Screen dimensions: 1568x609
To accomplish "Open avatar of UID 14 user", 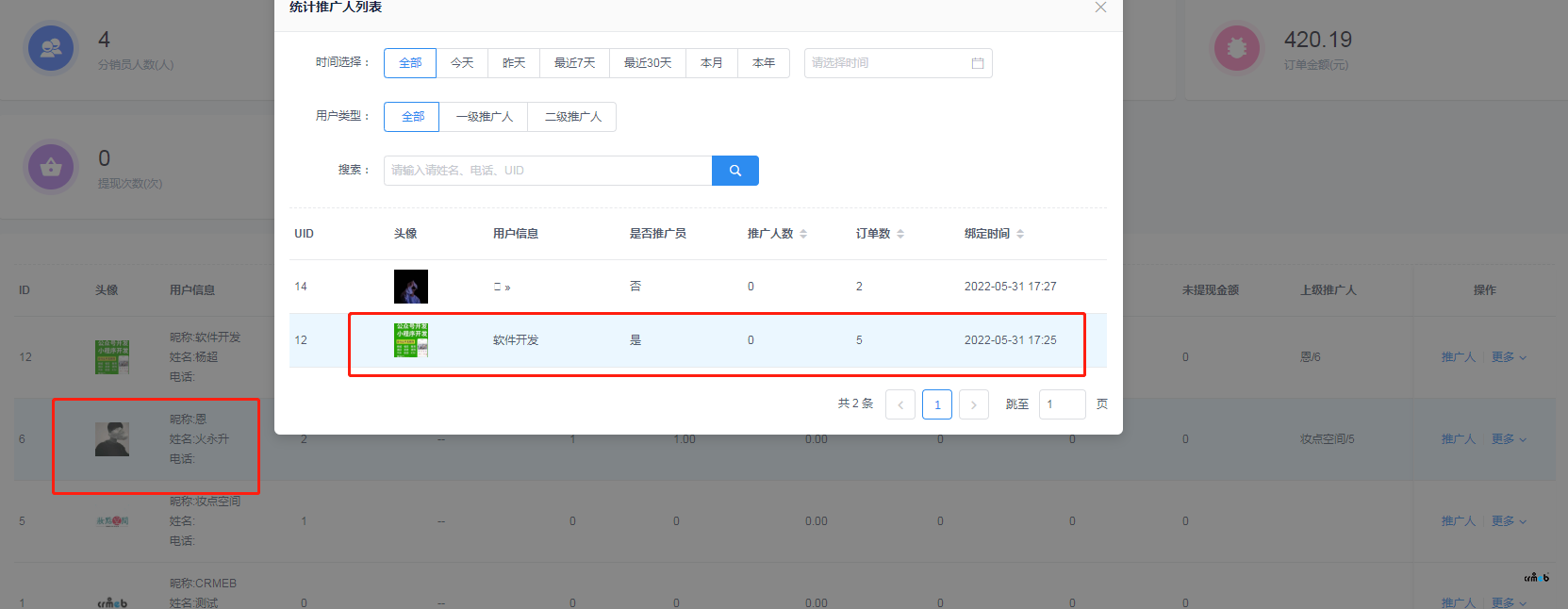I will click(x=411, y=287).
